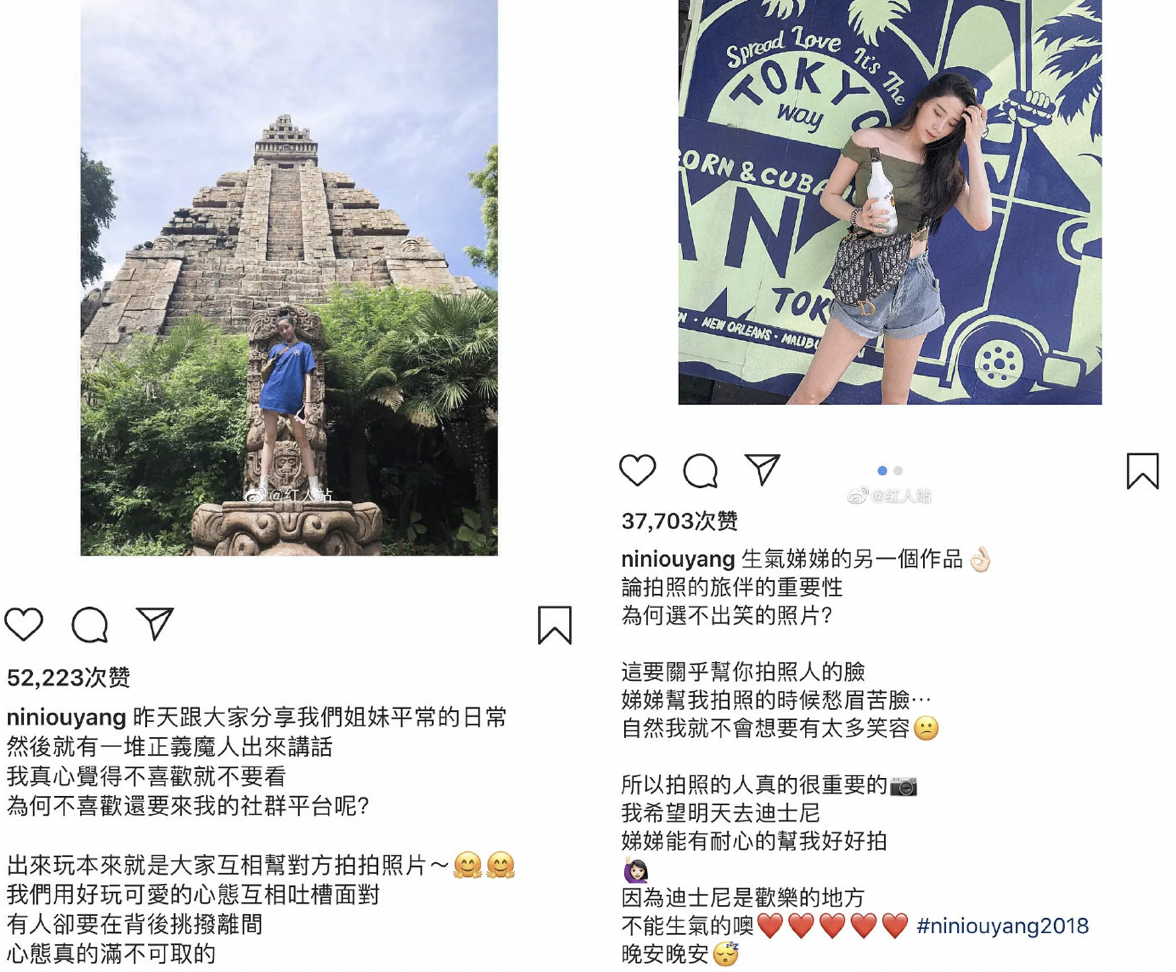Viewport: 1176px width, 972px height.
Task: Open comments on the right Tokyo post
Action: click(x=701, y=470)
